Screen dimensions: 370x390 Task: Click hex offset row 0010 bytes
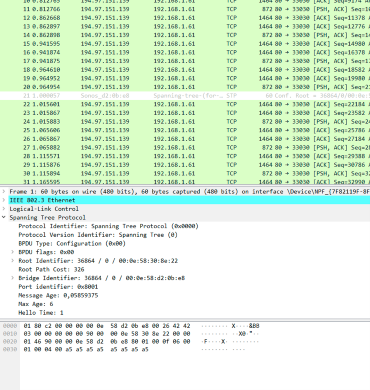coord(107,334)
